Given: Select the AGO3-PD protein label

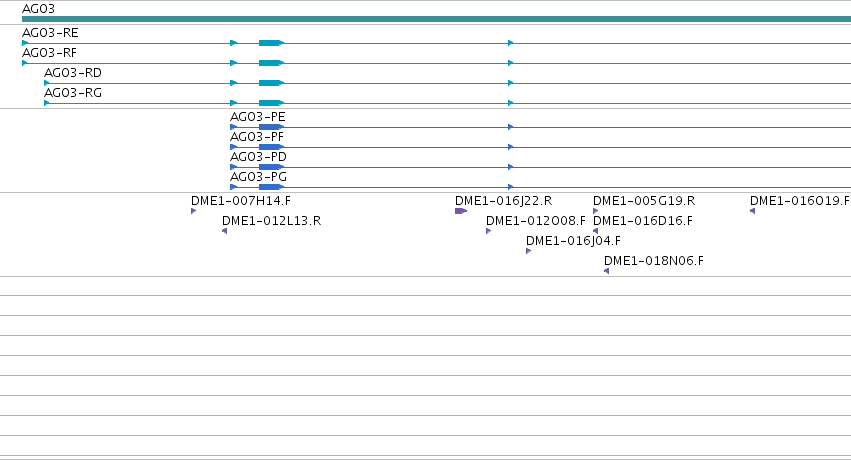Looking at the screenshot, I should [x=258, y=157].
